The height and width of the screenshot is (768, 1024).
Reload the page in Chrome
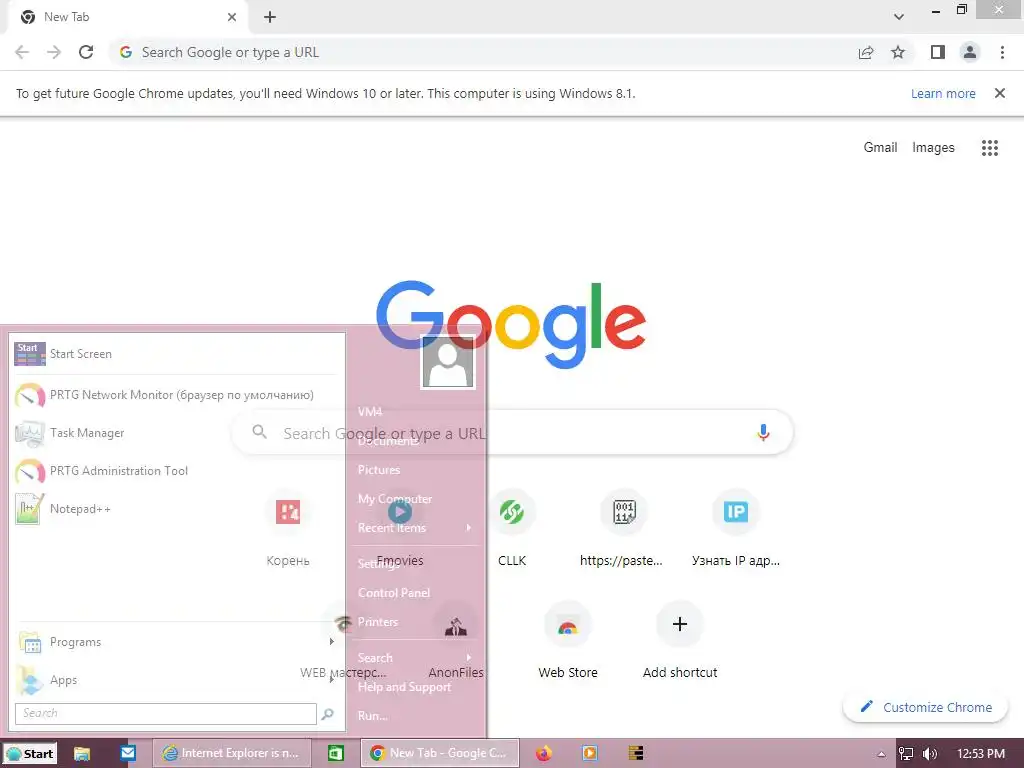click(x=86, y=52)
